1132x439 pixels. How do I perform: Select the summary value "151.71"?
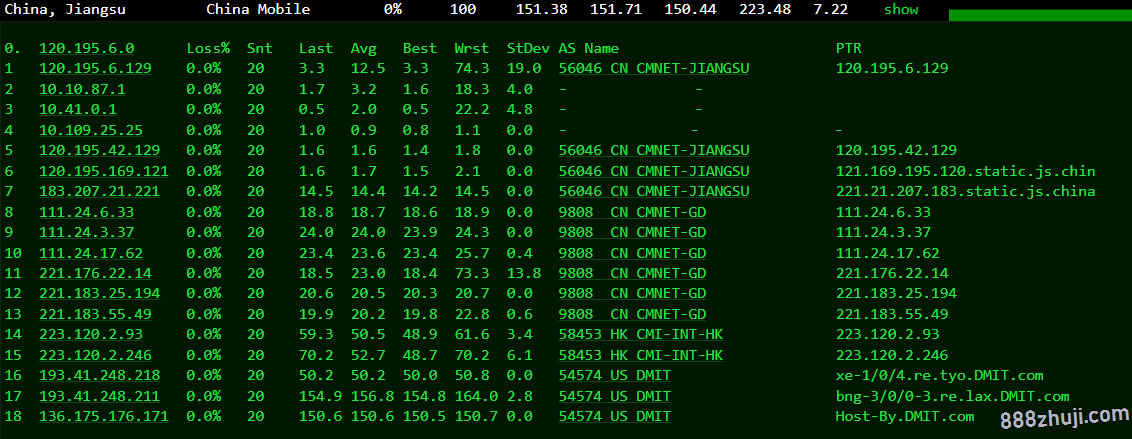(616, 9)
